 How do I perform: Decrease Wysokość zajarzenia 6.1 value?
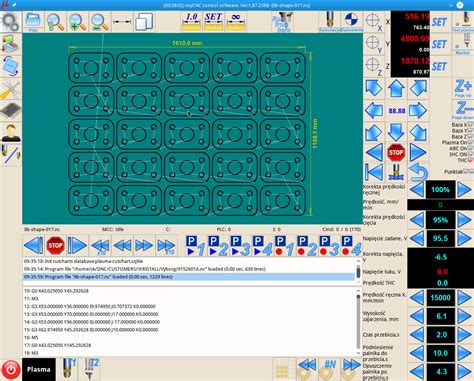416,316
